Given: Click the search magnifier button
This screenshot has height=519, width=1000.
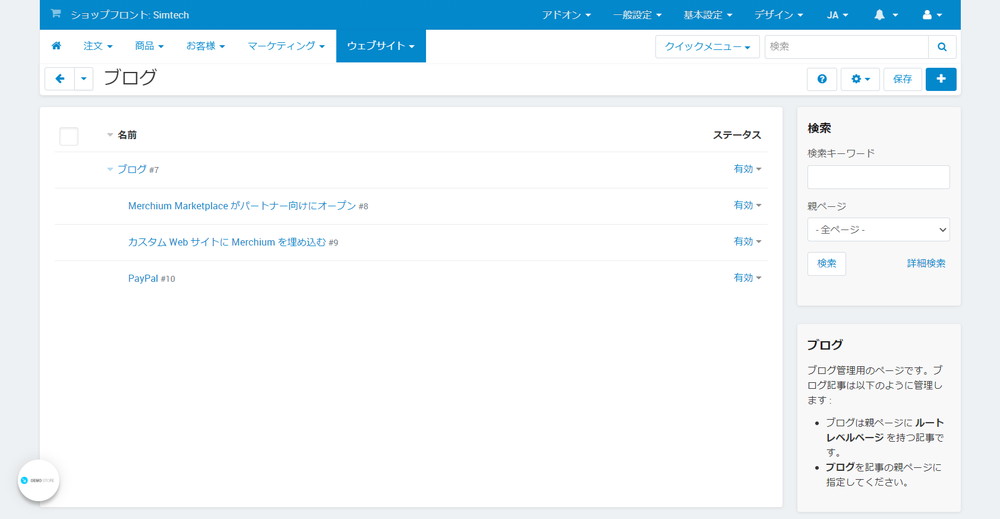Looking at the screenshot, I should pyautogui.click(x=942, y=47).
